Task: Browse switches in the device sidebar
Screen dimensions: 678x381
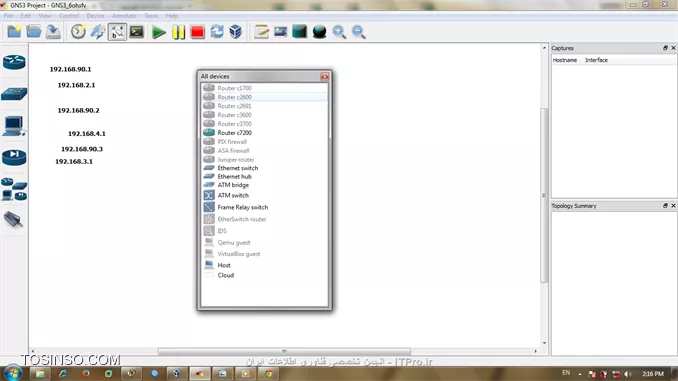Action: point(14,94)
